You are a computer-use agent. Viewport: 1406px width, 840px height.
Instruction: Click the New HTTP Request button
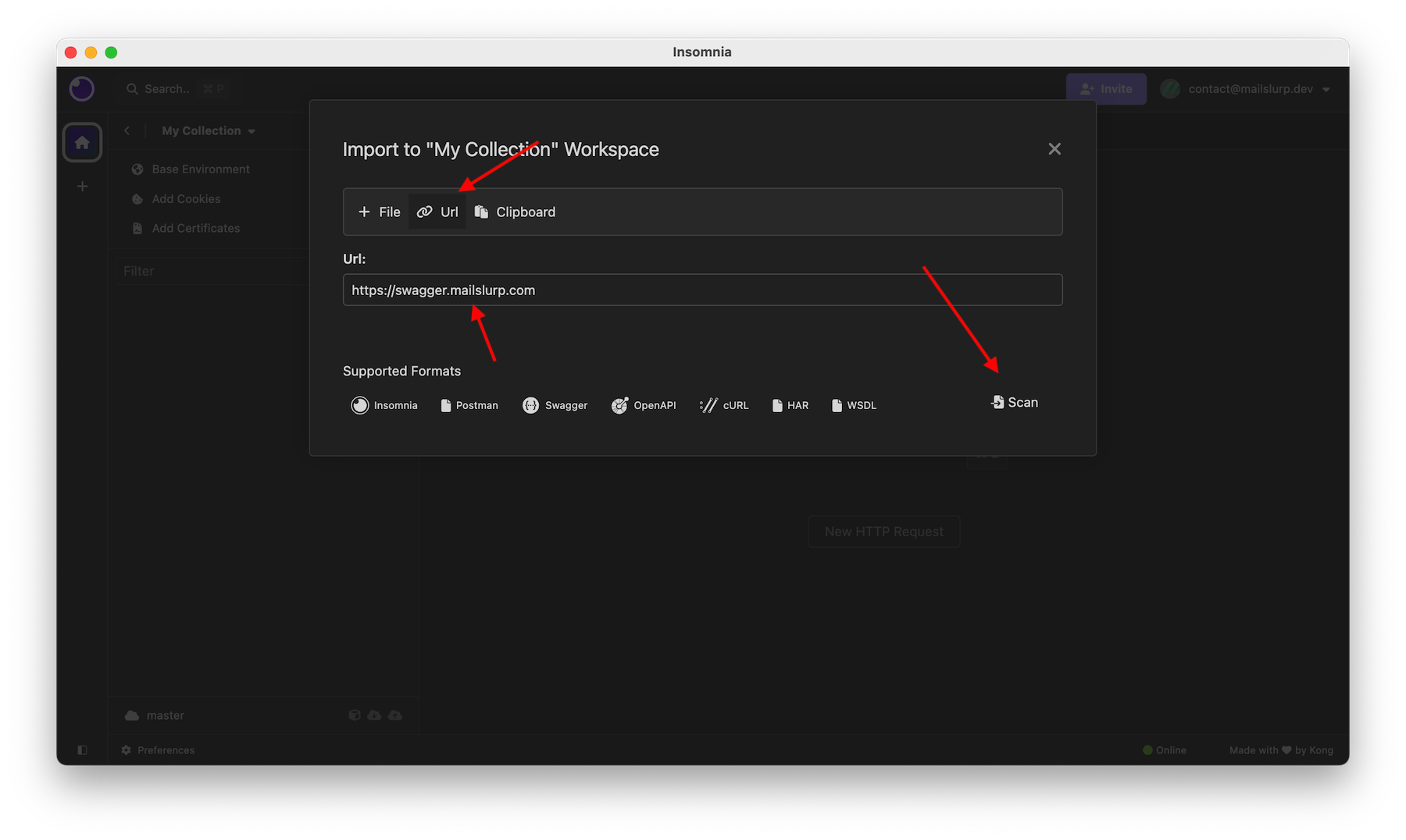883,532
